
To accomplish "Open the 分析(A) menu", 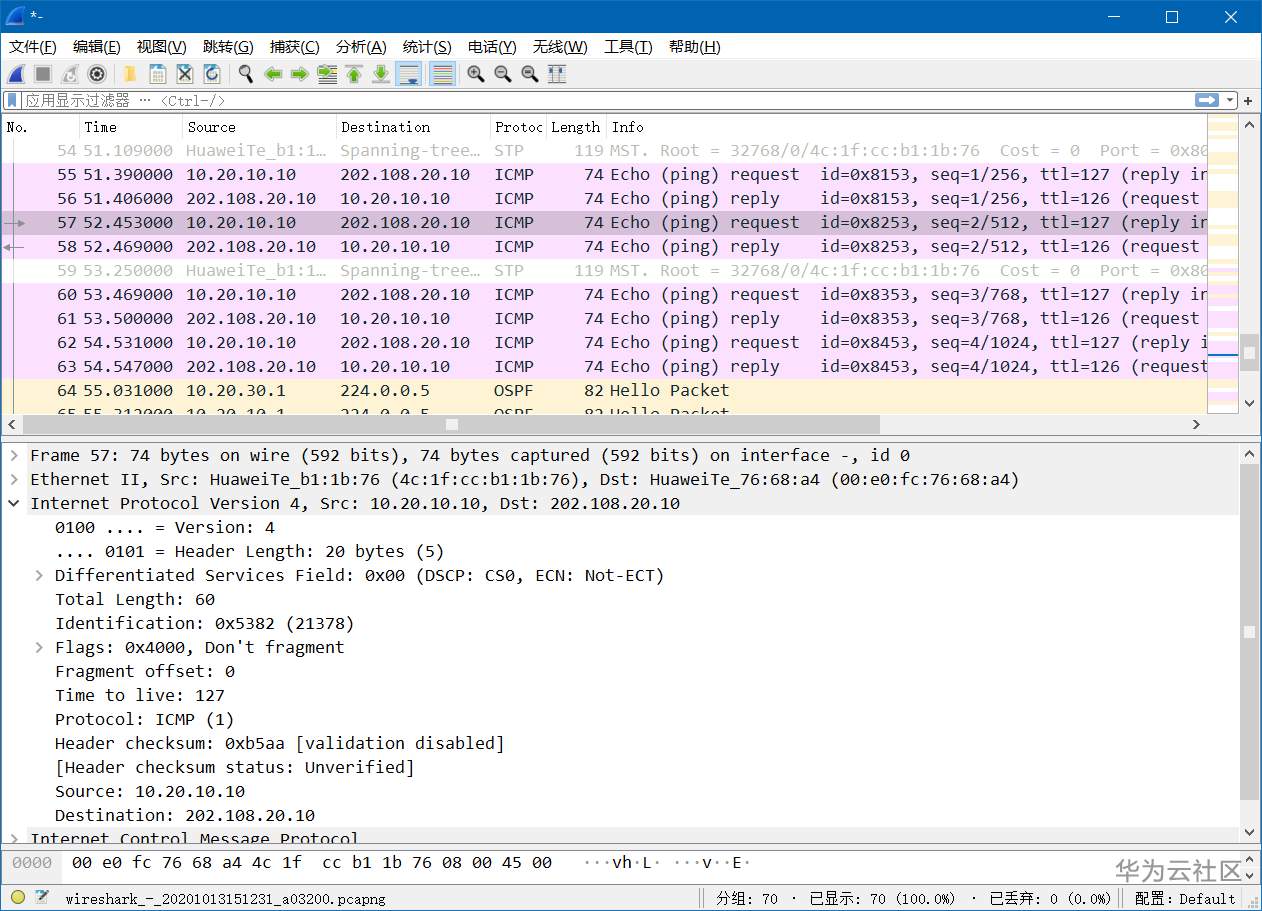I will point(361,47).
